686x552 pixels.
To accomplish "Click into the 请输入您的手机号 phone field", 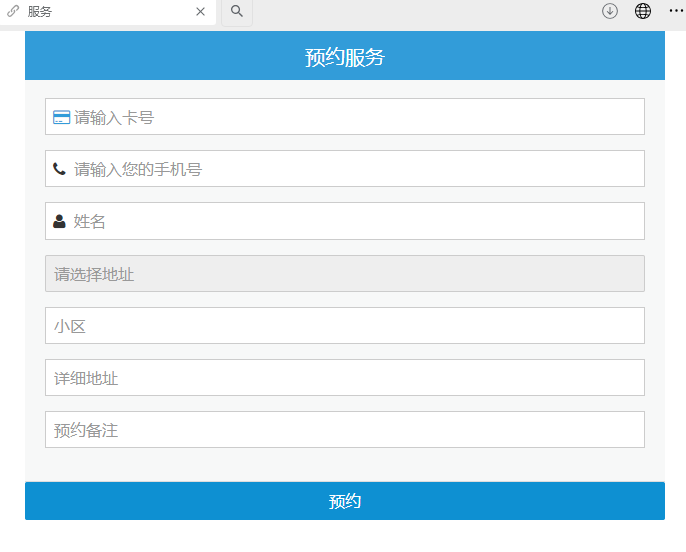I will click(355, 169).
